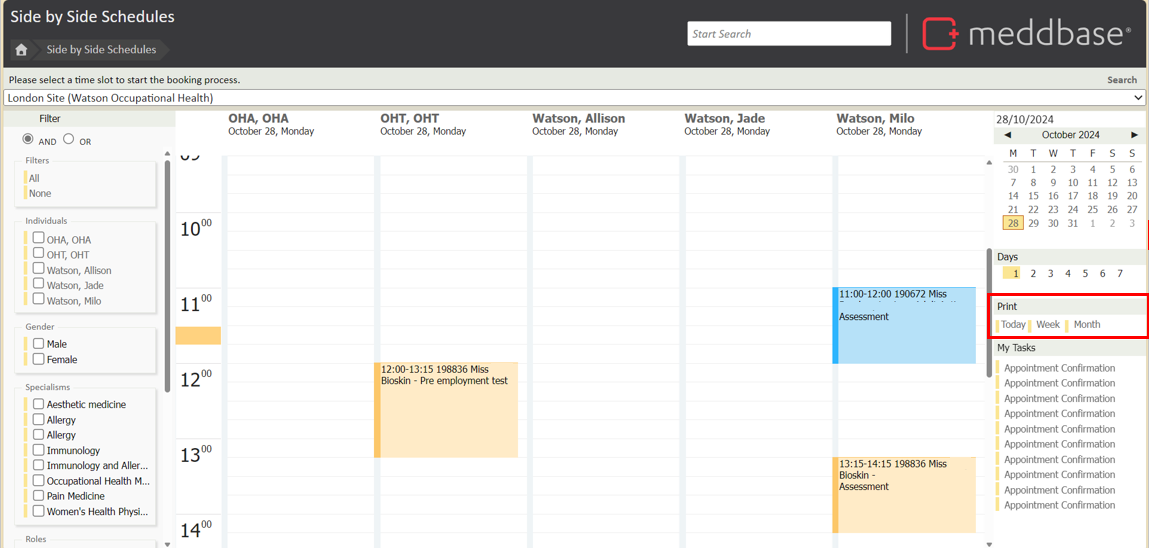
Task: Print the Week schedule
Action: tap(1048, 324)
